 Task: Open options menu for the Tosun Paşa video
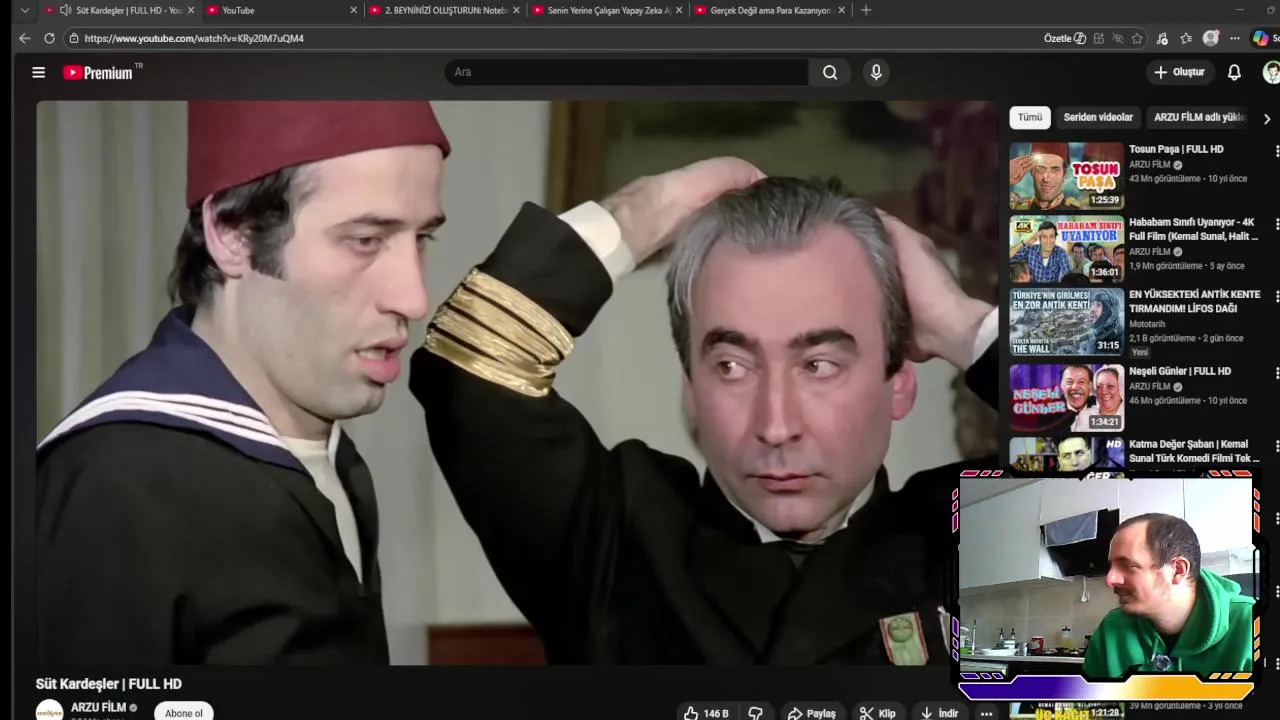pyautogui.click(x=1276, y=151)
